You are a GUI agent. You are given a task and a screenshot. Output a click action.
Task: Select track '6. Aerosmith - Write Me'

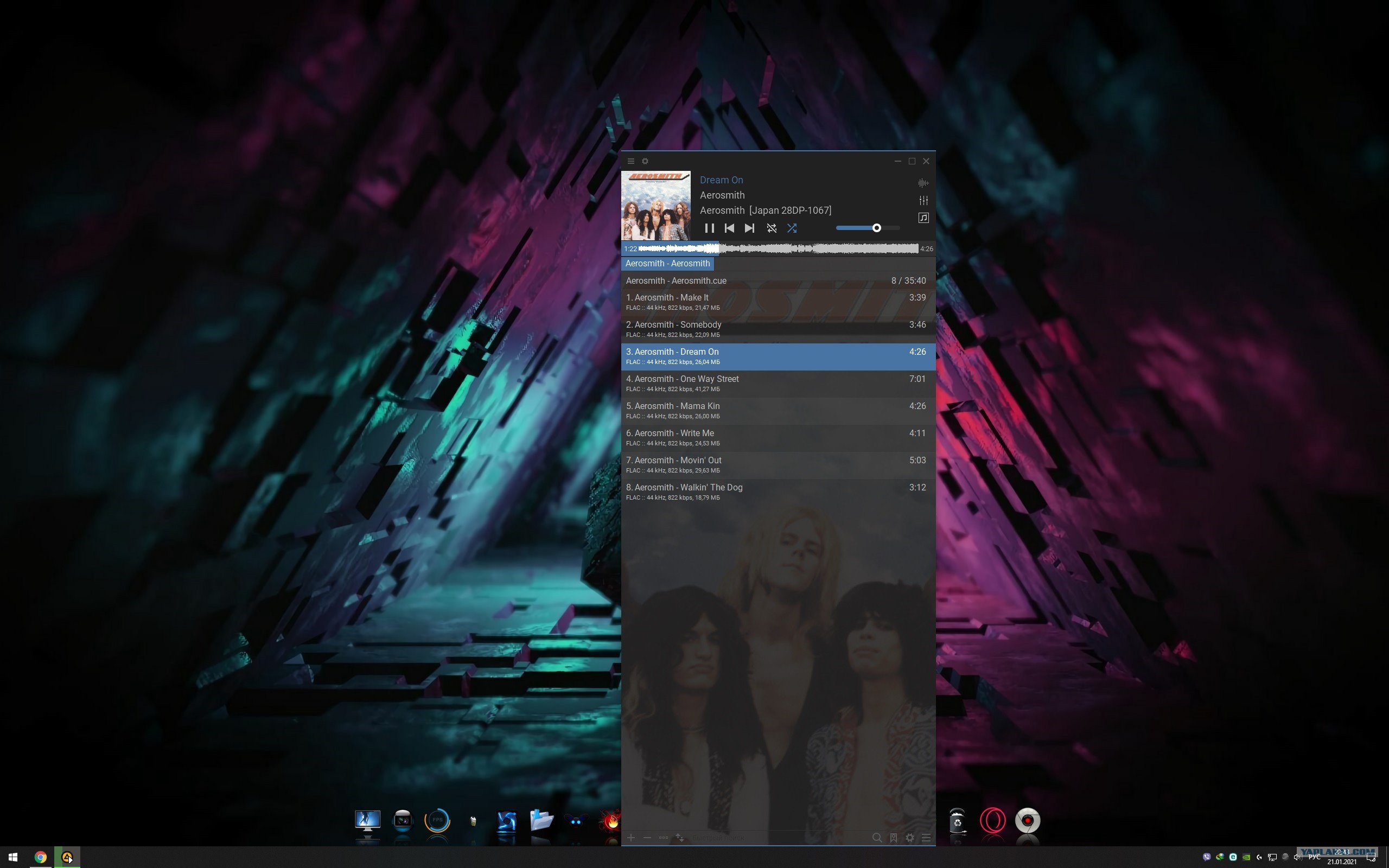[778, 437]
